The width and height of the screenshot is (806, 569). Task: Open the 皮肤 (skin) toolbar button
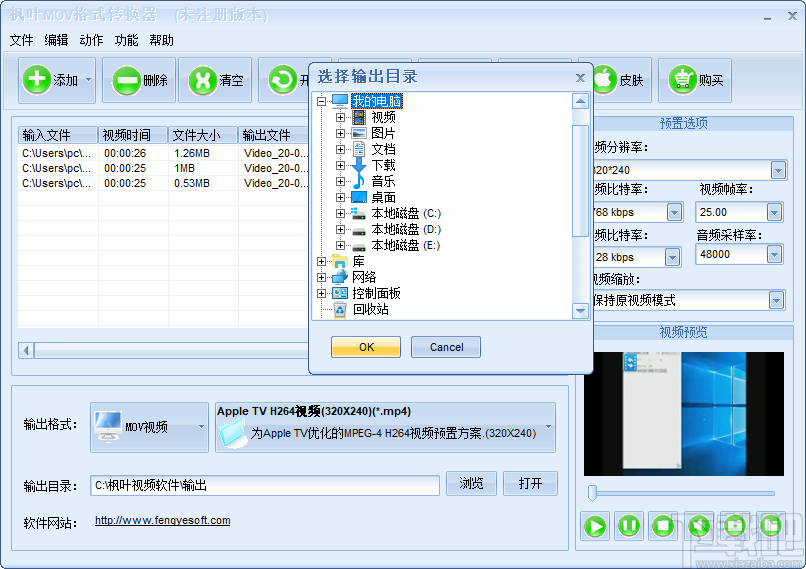click(x=622, y=80)
